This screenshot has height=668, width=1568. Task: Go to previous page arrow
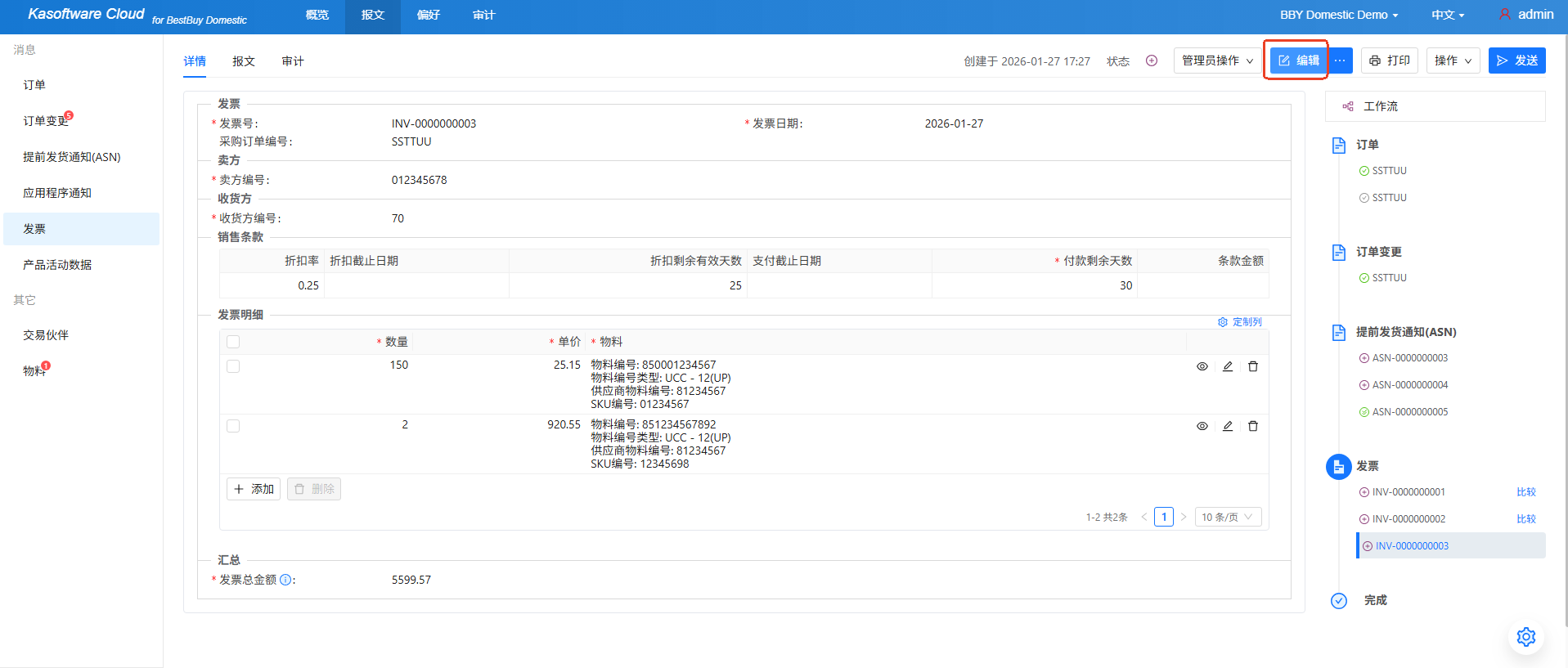pos(1143,517)
